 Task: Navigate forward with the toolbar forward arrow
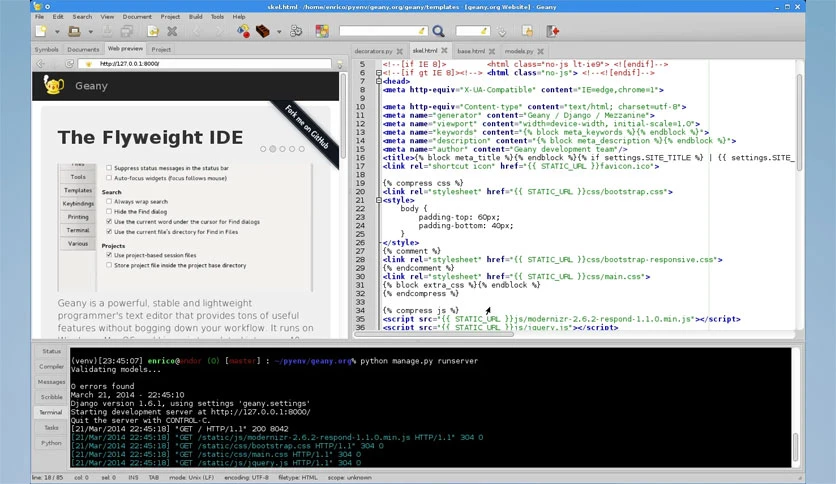219,31
